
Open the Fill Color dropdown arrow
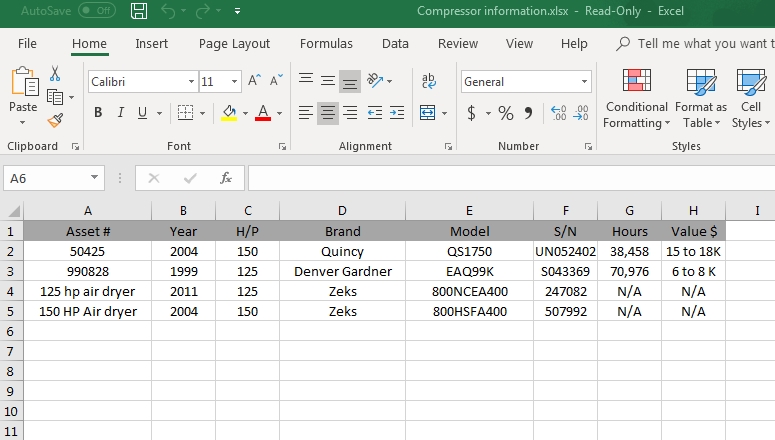245,113
